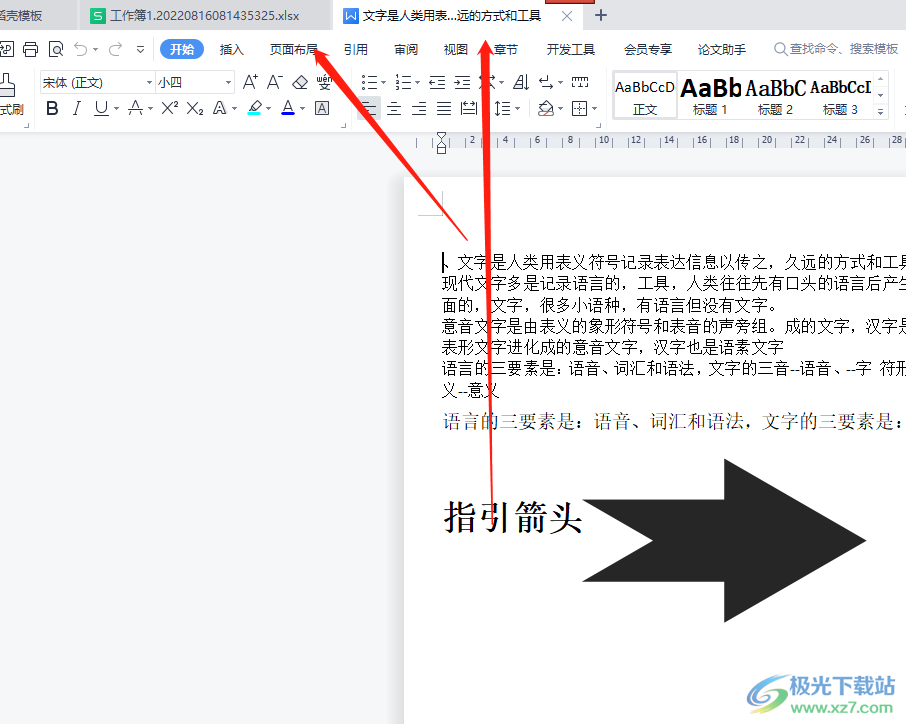Center align the paragraph
The width and height of the screenshot is (906, 724).
394,108
